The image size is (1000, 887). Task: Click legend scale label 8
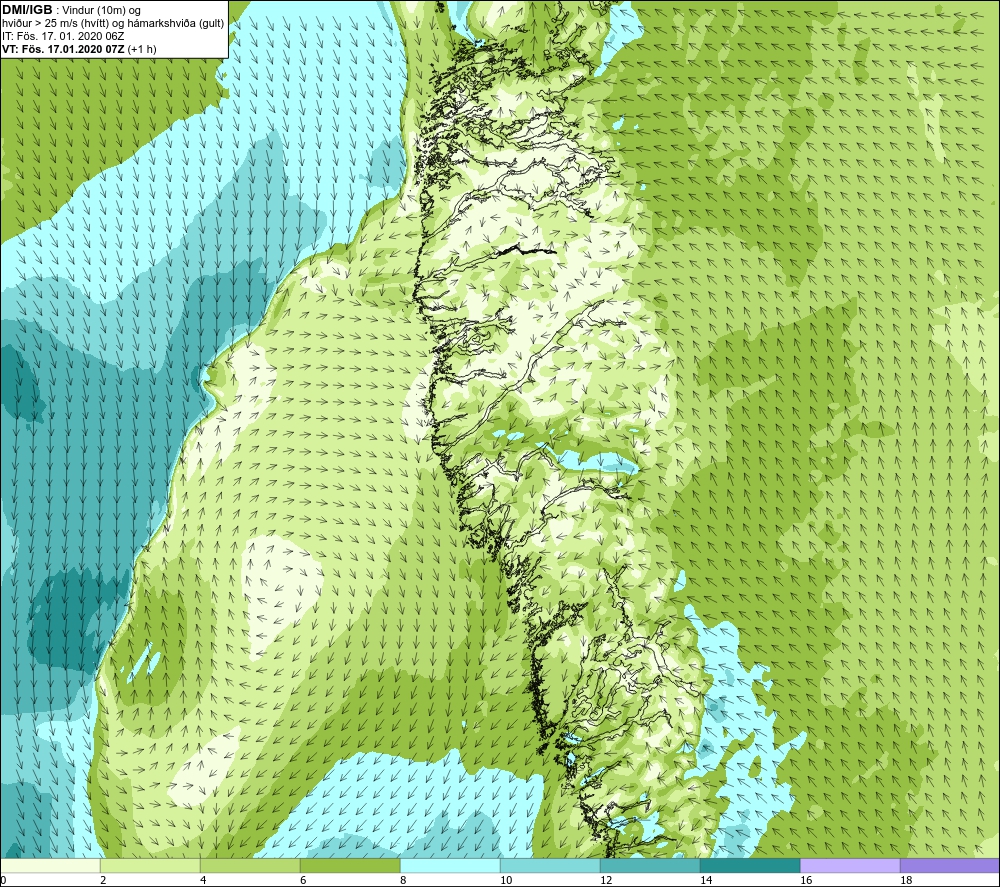click(404, 881)
